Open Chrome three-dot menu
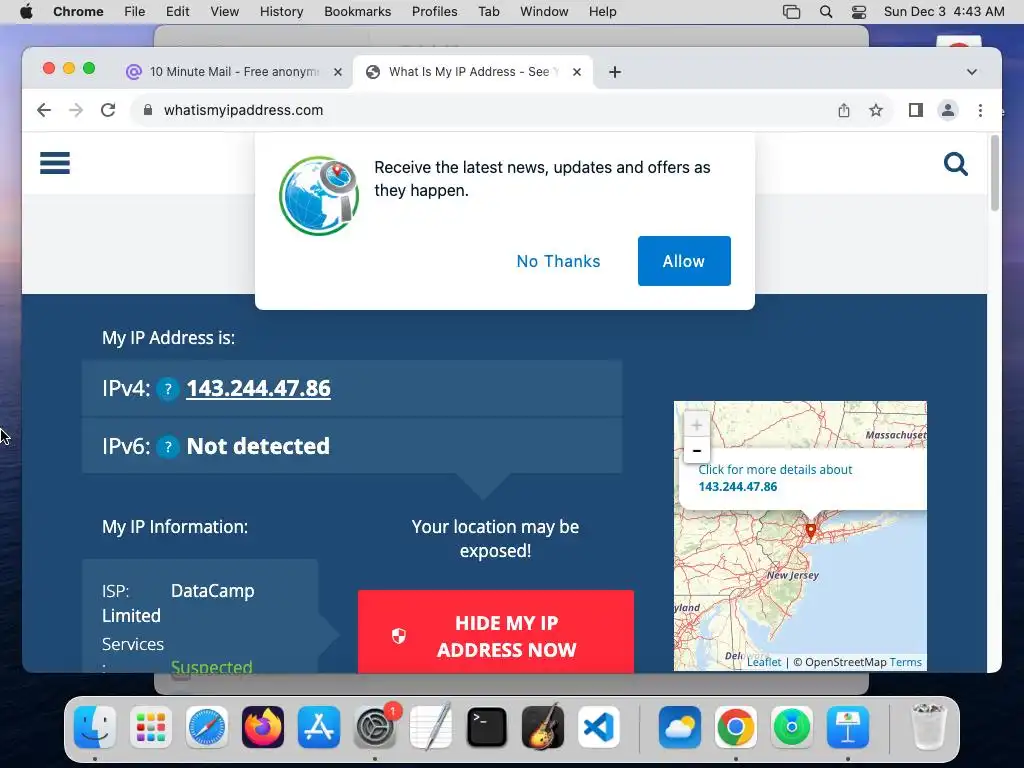The width and height of the screenshot is (1024, 768). coord(980,110)
